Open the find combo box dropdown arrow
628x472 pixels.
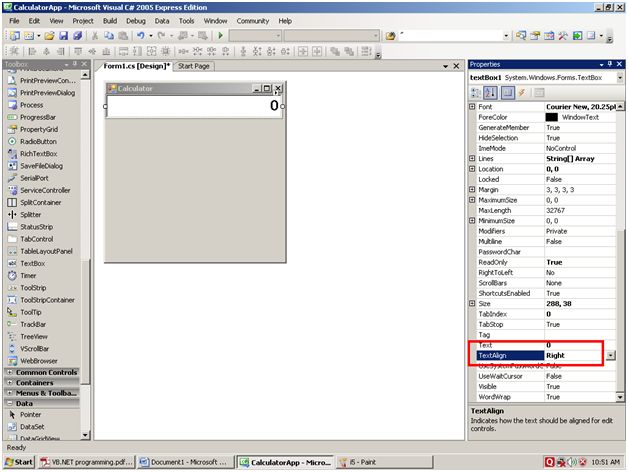tap(506, 36)
